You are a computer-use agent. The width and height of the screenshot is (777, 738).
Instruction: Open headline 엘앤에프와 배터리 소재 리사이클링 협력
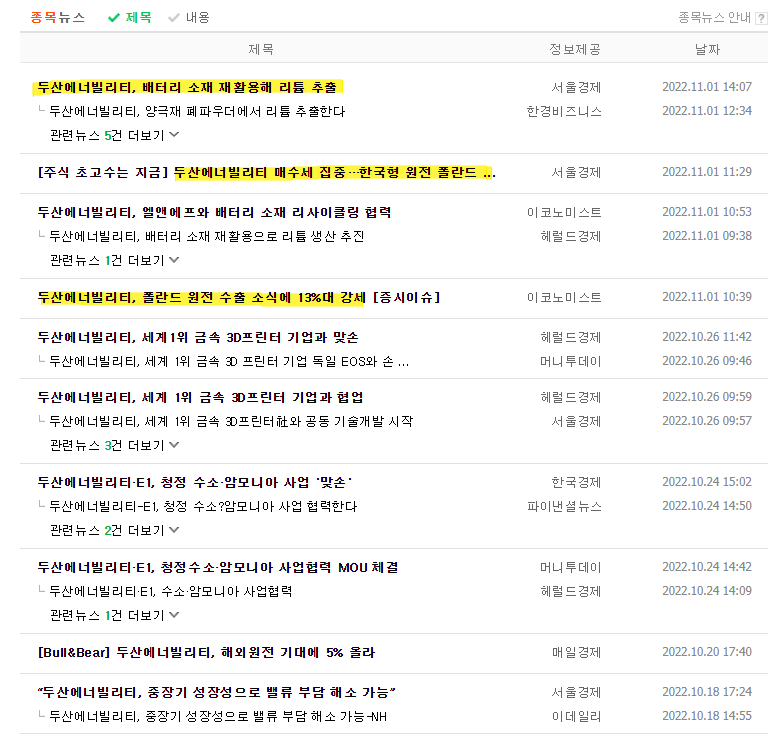tap(215, 213)
